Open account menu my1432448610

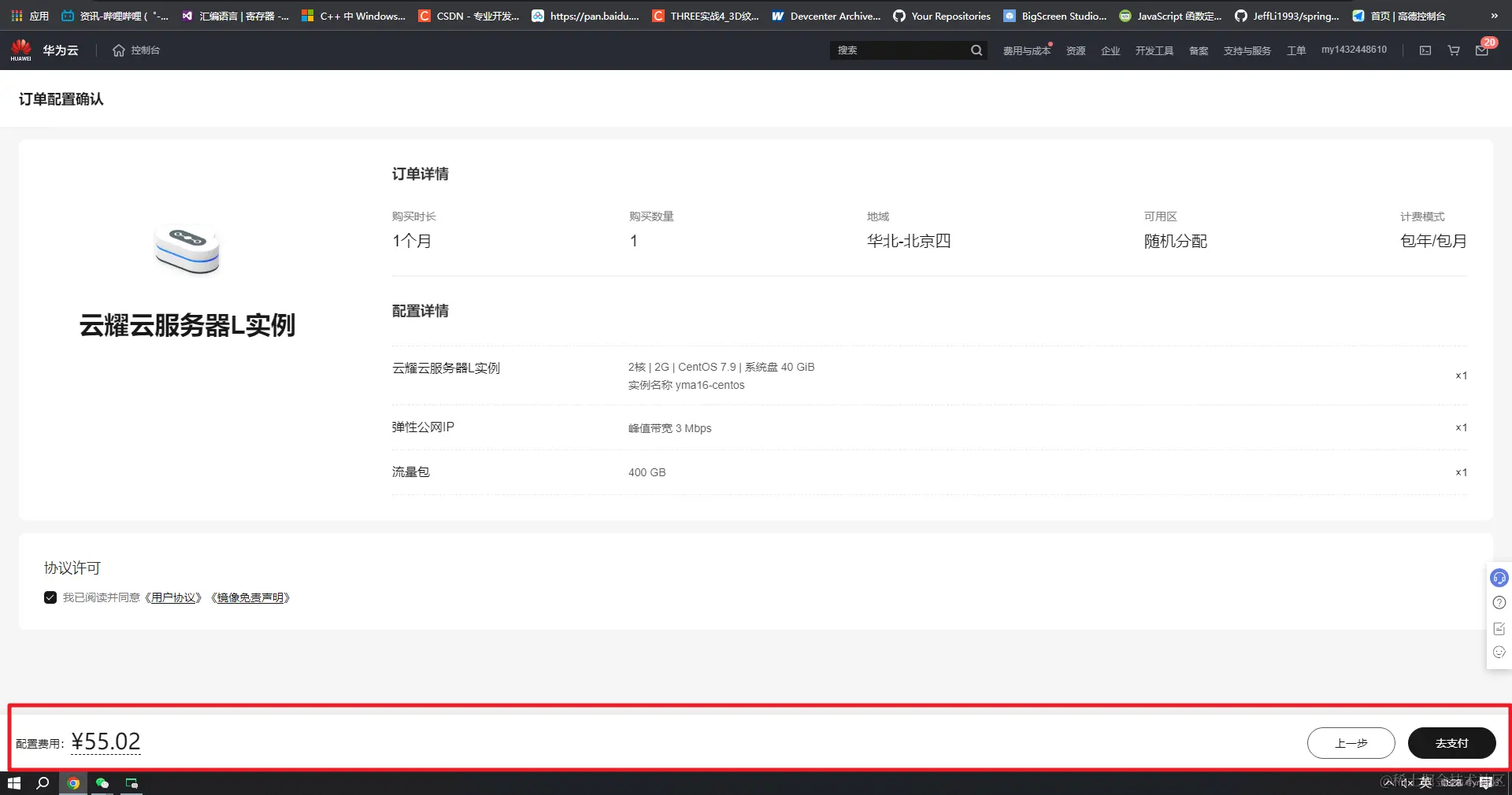(x=1354, y=50)
